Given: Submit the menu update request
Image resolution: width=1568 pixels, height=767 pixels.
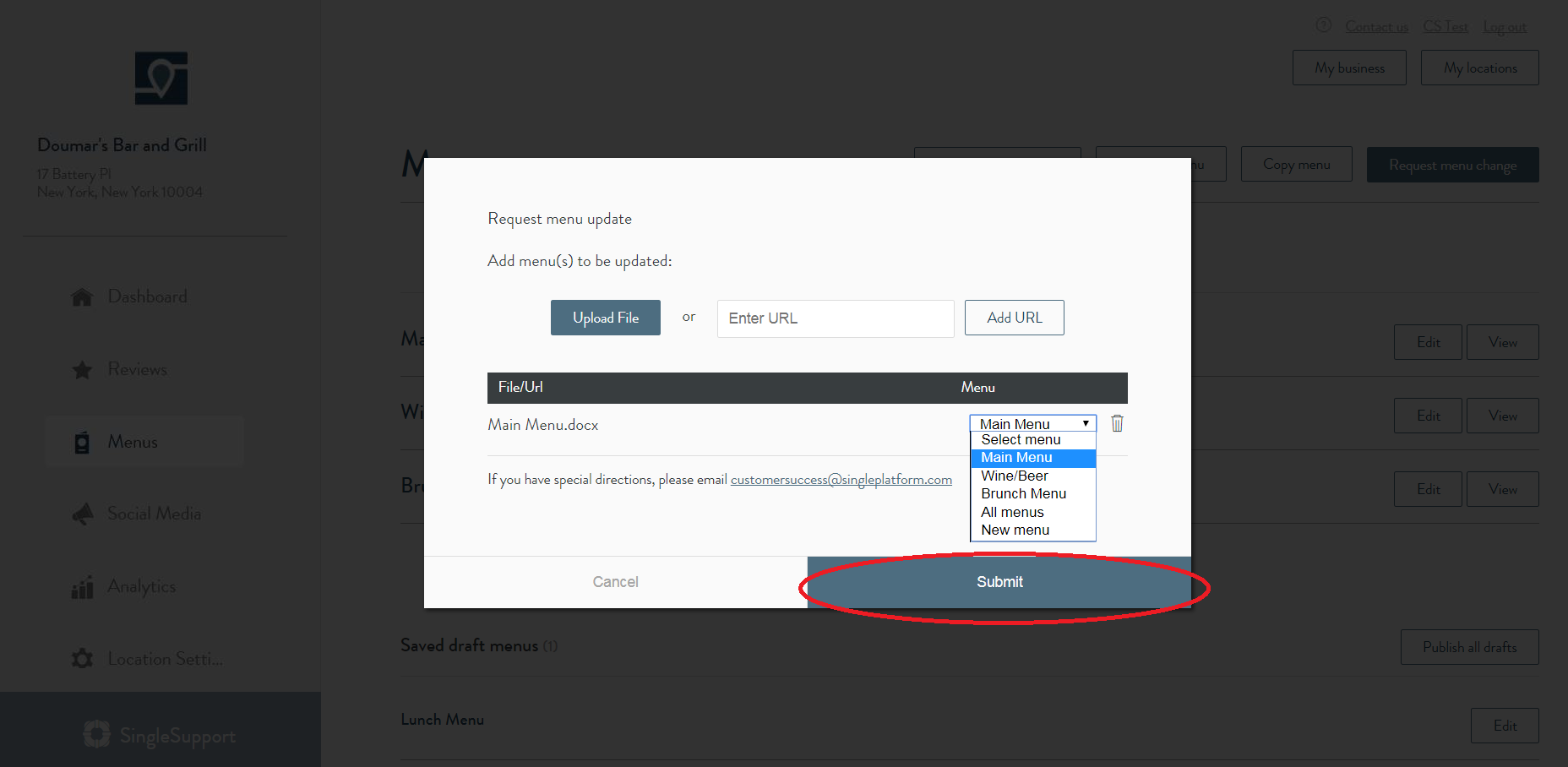Looking at the screenshot, I should coord(999,582).
